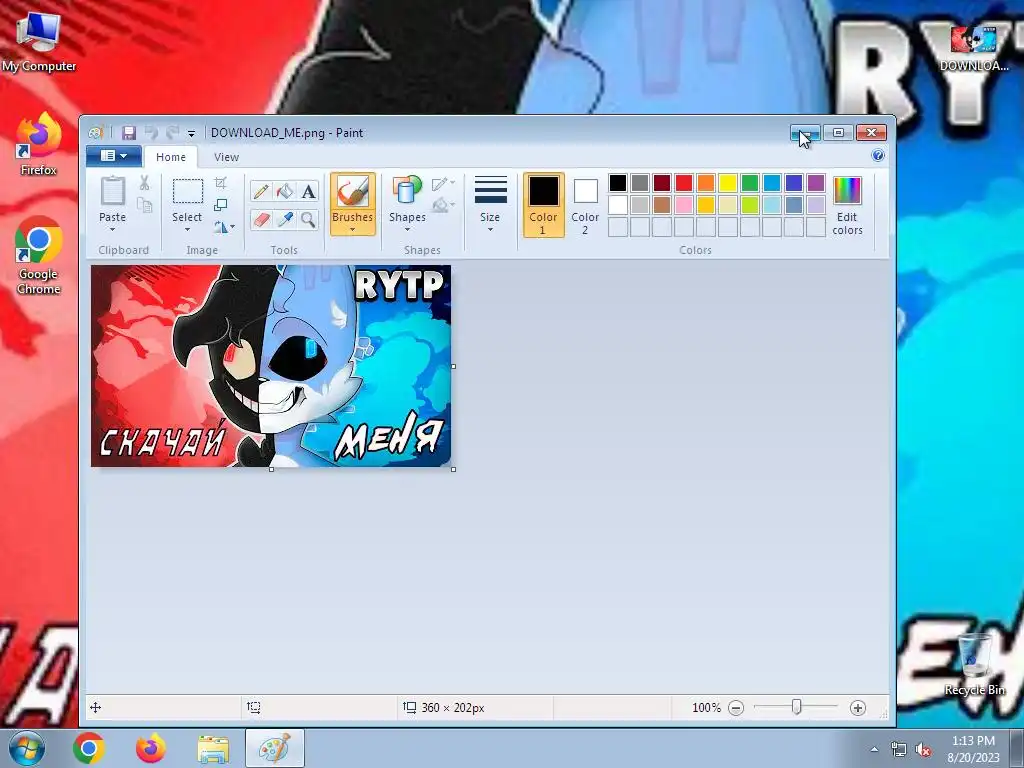Click the Redo arrow in title bar
The width and height of the screenshot is (1024, 768).
point(172,133)
